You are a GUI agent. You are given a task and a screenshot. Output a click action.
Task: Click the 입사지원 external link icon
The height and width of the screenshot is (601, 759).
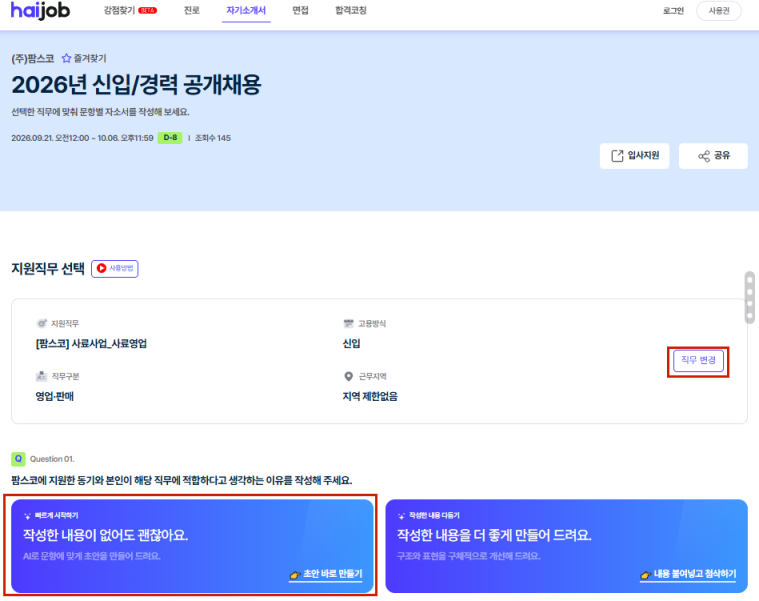(617, 156)
